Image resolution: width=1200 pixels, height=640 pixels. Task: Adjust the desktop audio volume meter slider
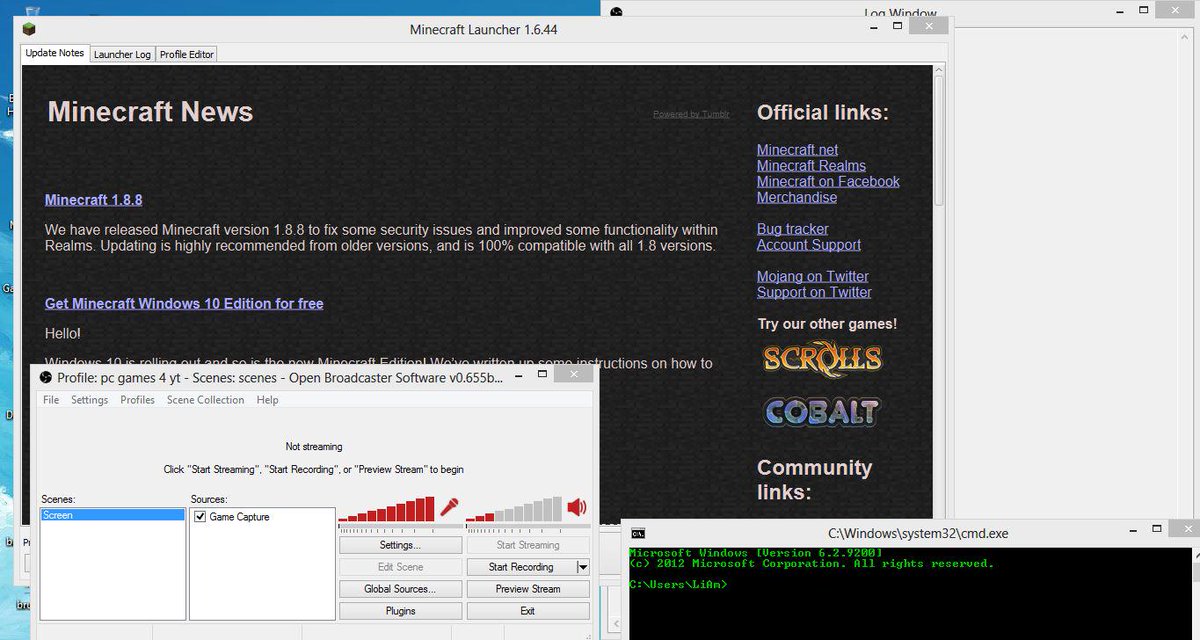click(527, 524)
